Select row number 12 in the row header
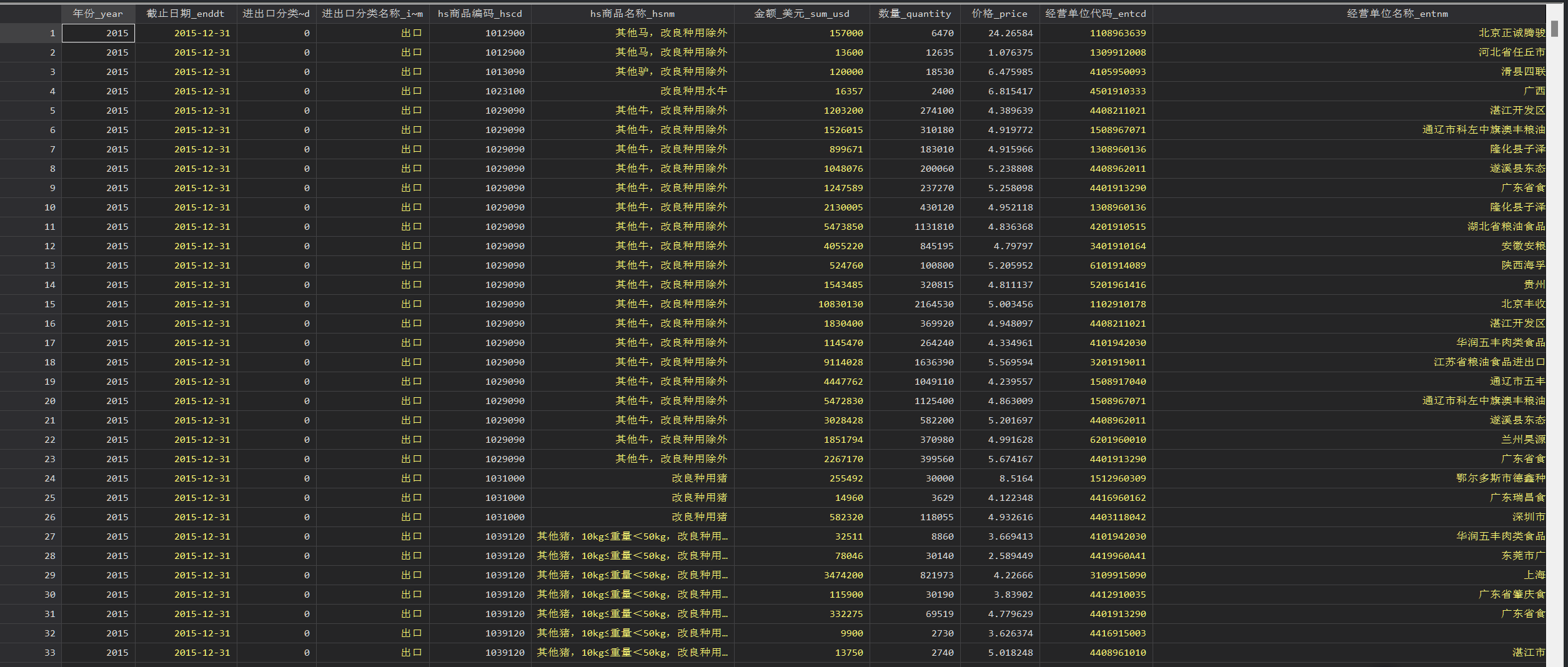The width and height of the screenshot is (1568, 667). tap(31, 246)
